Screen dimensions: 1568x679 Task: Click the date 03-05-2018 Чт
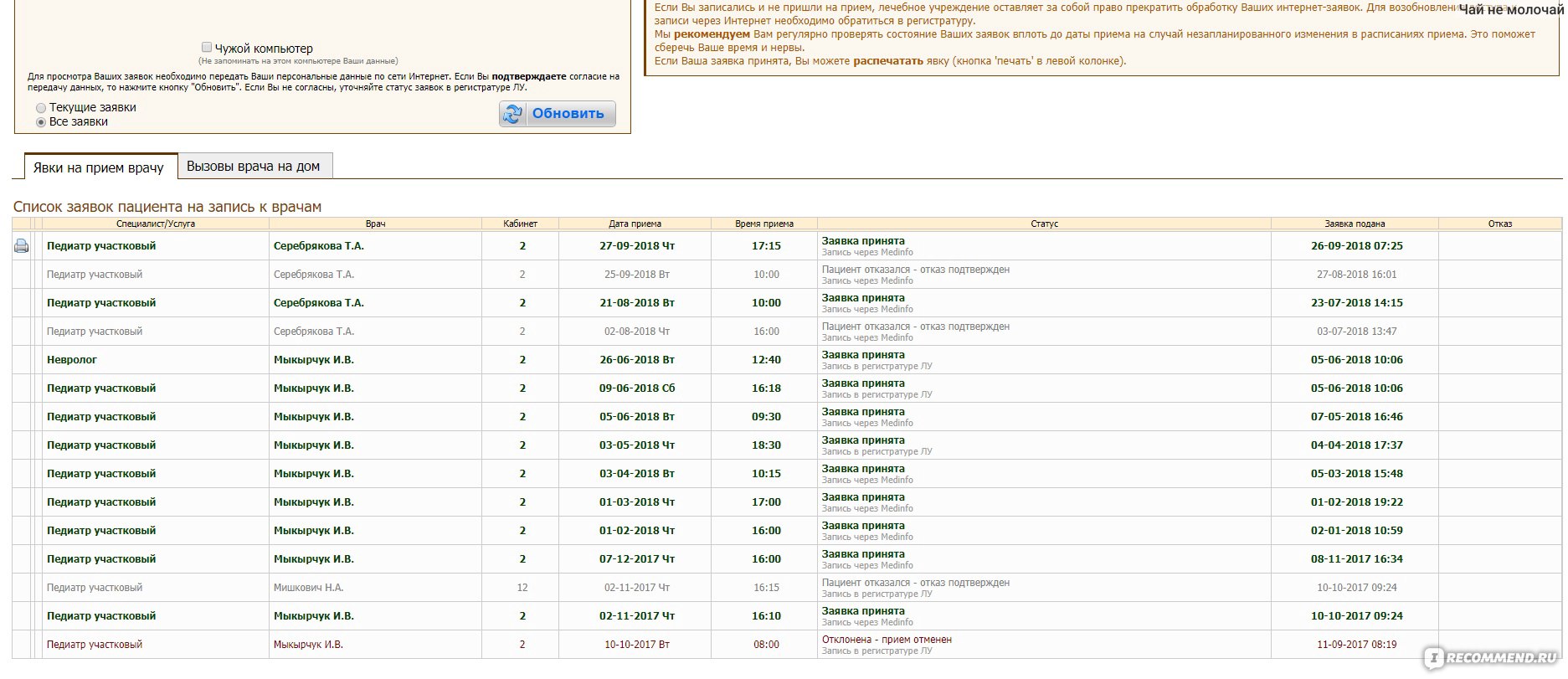point(637,445)
